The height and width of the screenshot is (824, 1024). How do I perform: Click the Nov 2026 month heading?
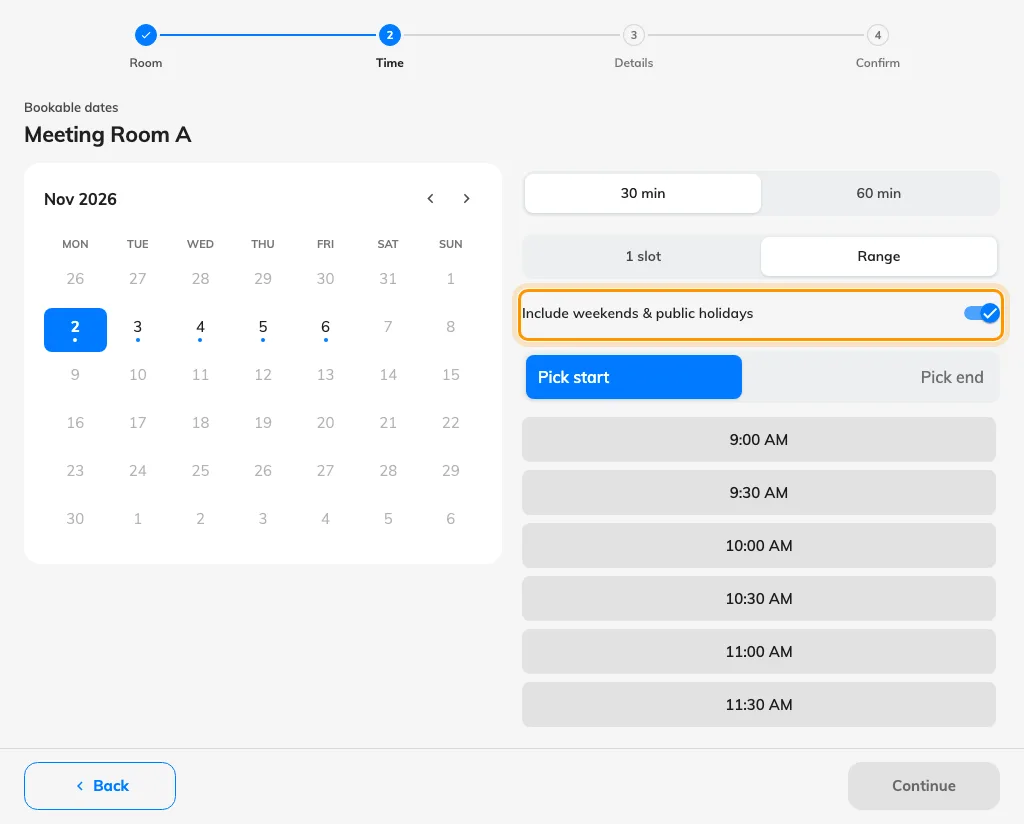(80, 199)
